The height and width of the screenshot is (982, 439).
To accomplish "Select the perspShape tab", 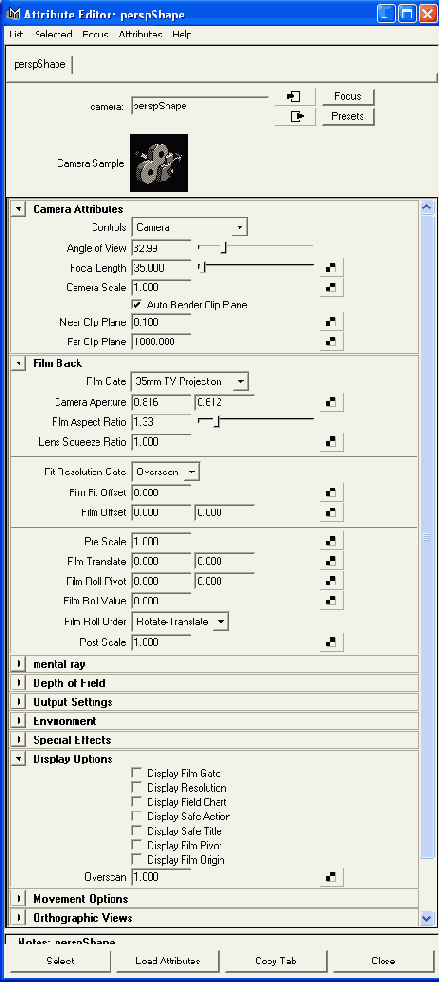I will 39,65.
